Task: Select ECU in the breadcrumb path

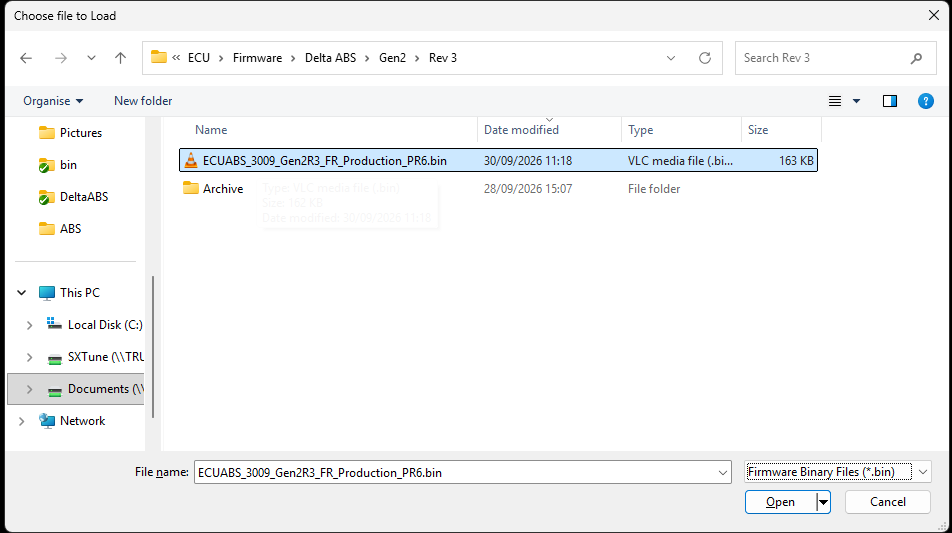Action: pyautogui.click(x=199, y=58)
